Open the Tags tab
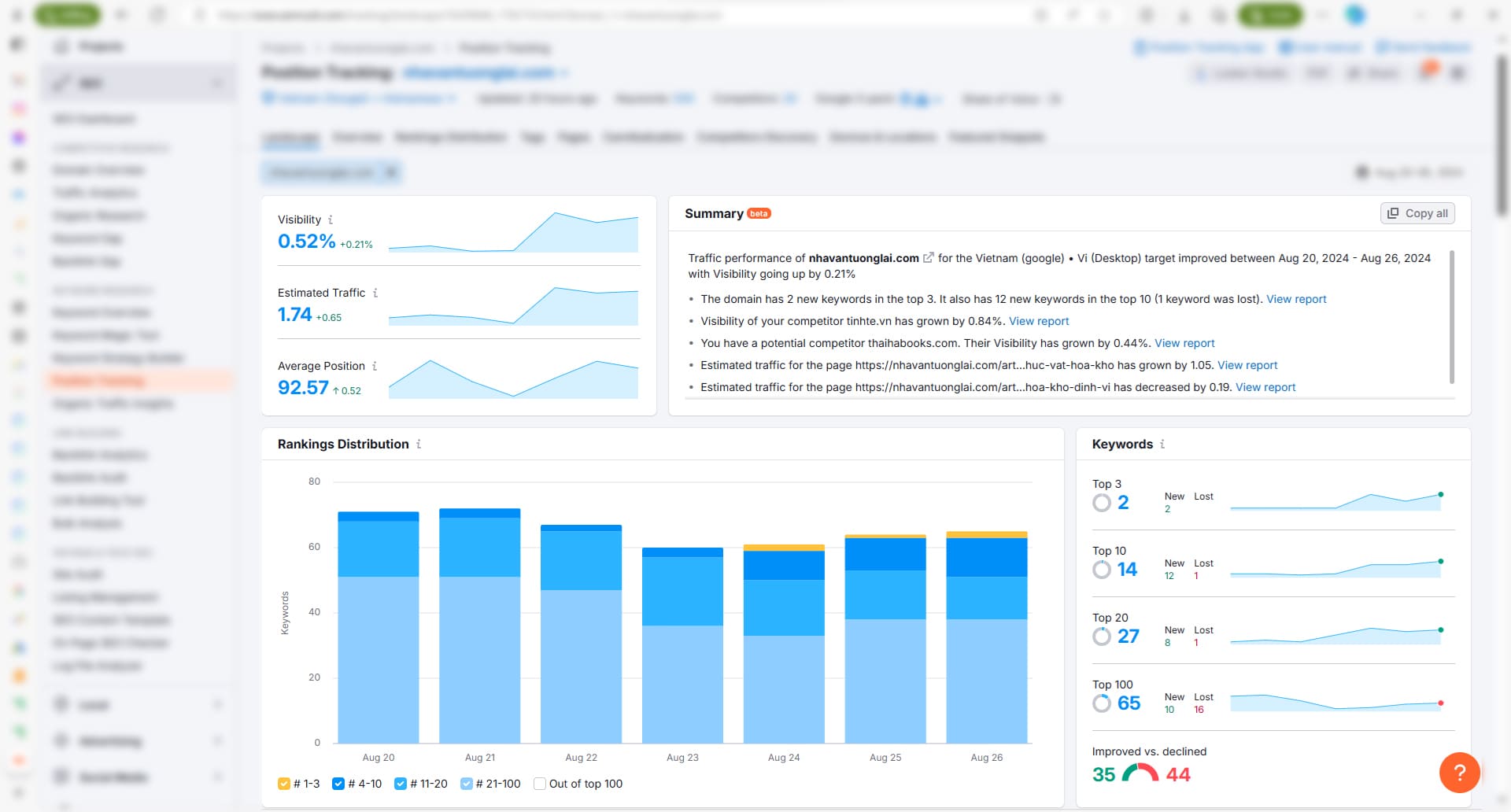The image size is (1511, 812). [533, 137]
